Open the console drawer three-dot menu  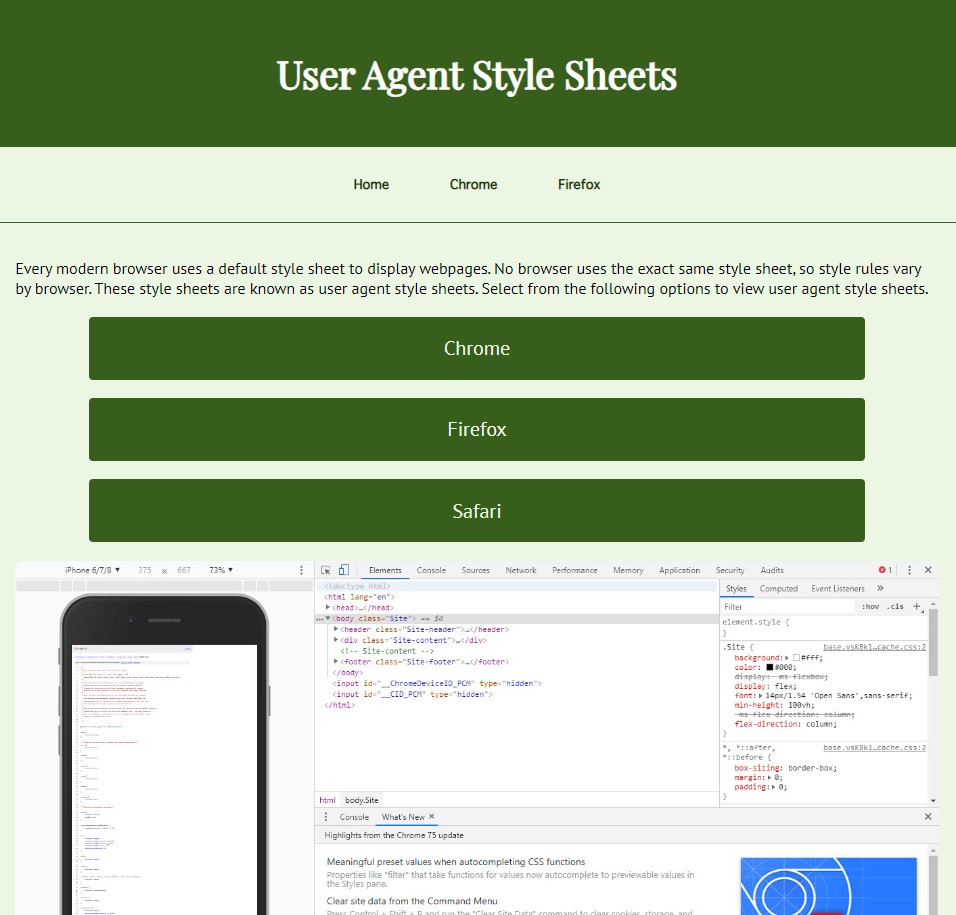pos(325,817)
